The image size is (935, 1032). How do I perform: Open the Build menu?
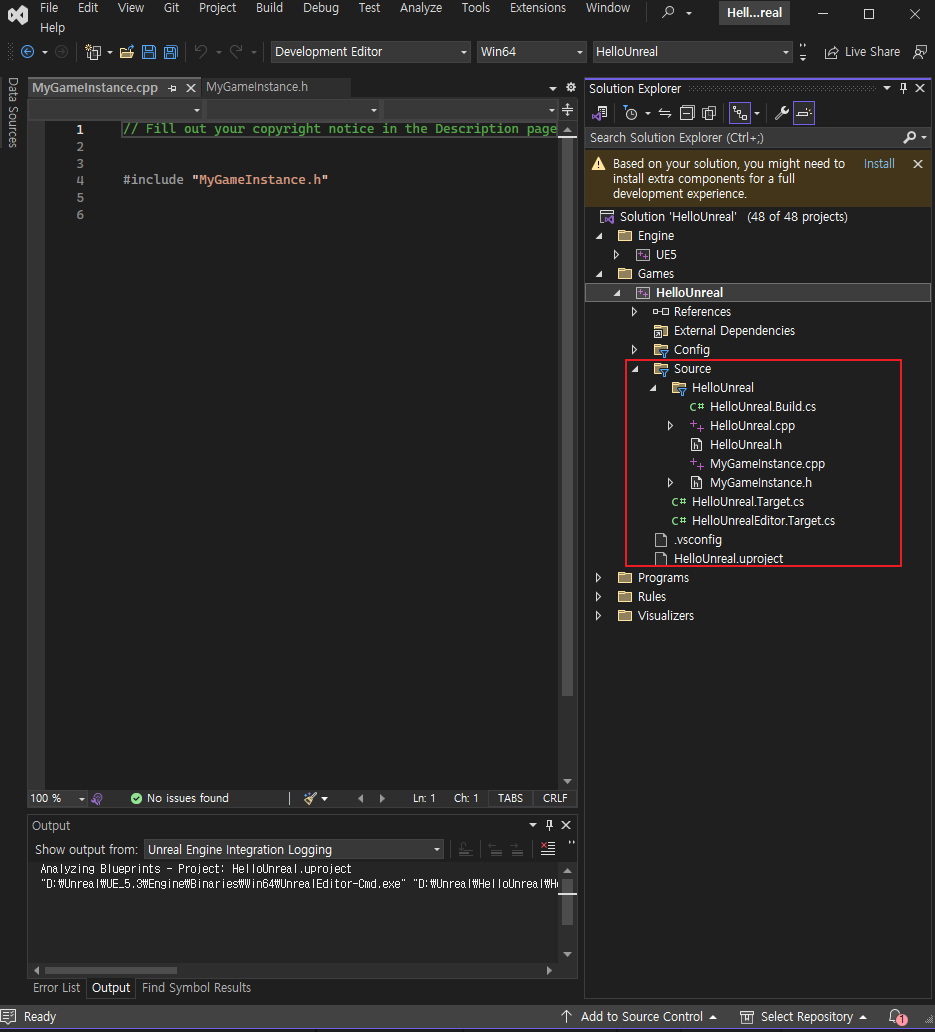269,8
